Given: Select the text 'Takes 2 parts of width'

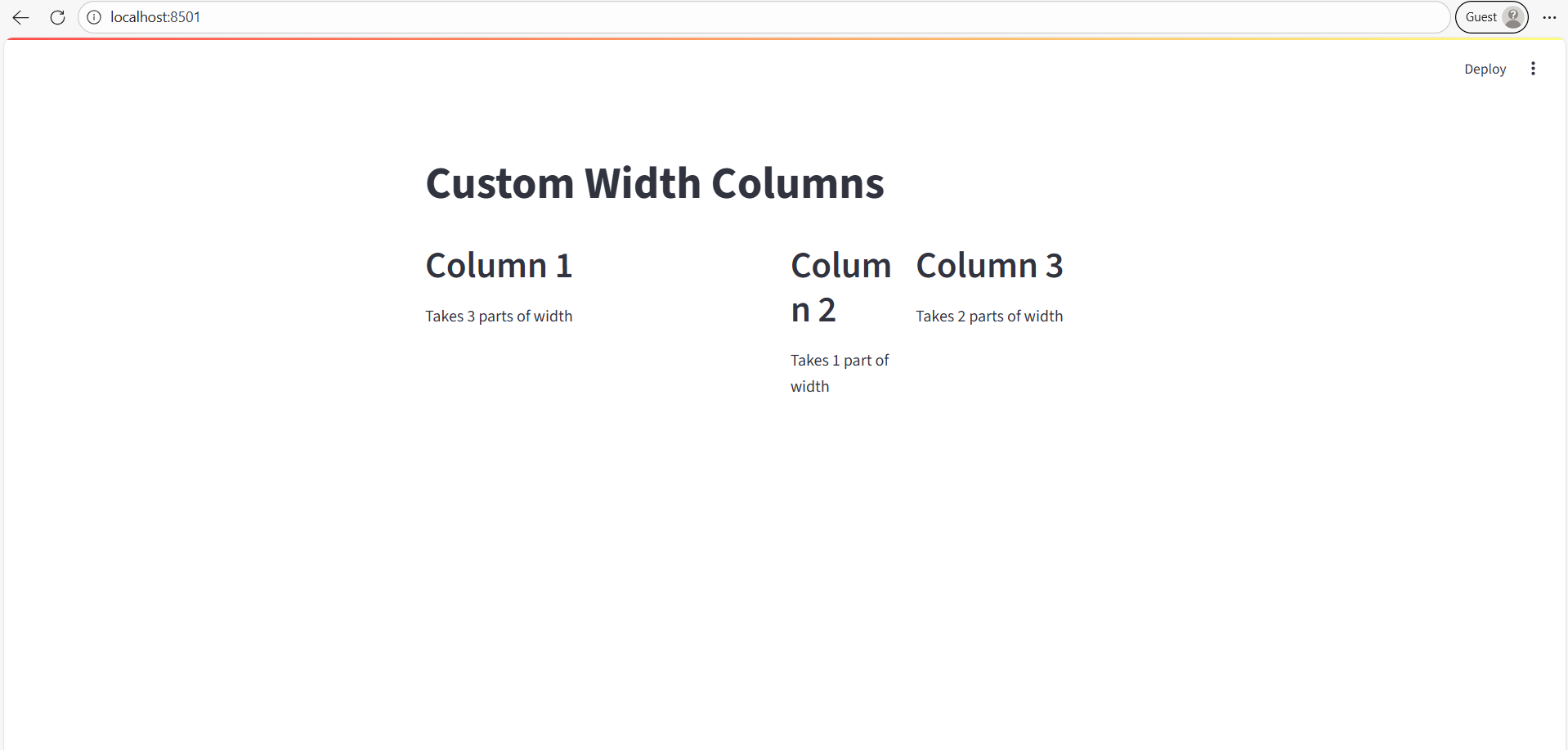Looking at the screenshot, I should point(989,316).
